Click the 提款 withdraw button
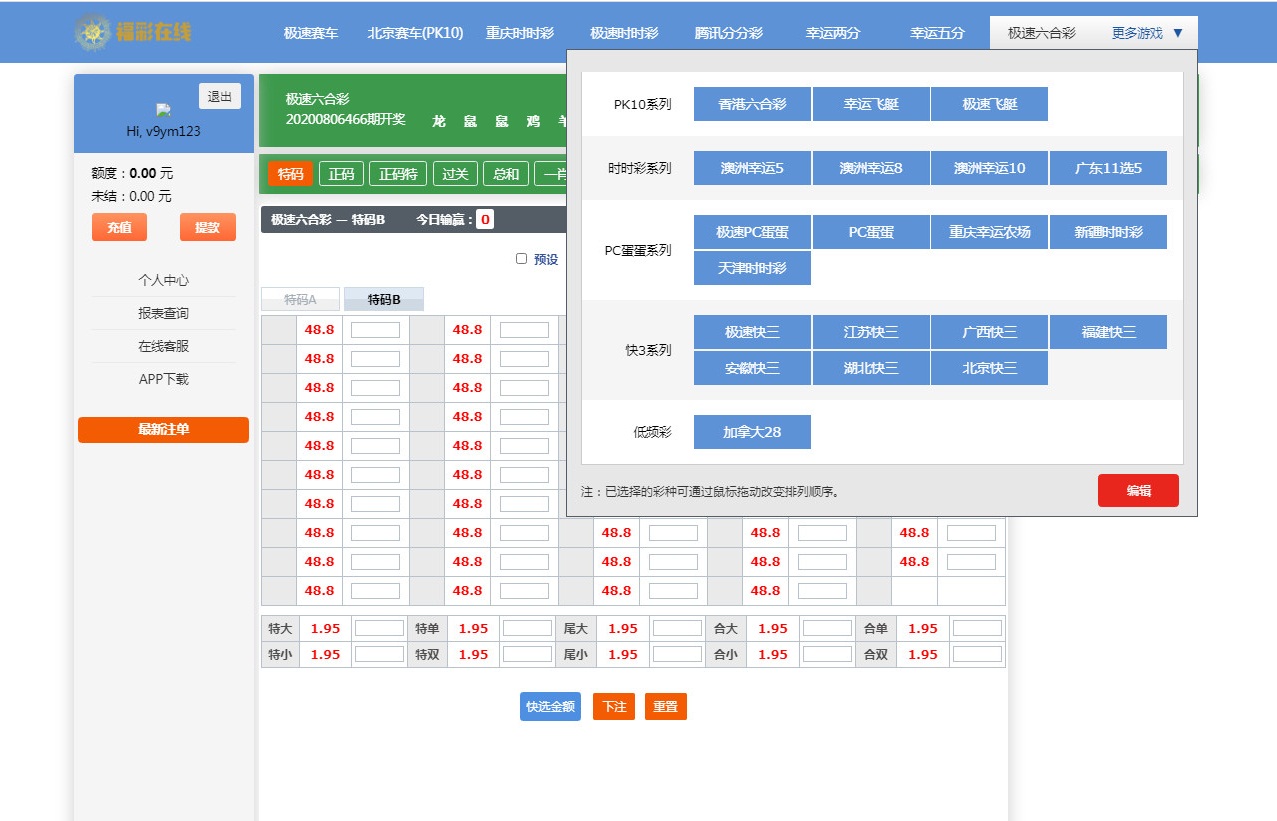This screenshot has height=821, width=1277. [x=207, y=227]
